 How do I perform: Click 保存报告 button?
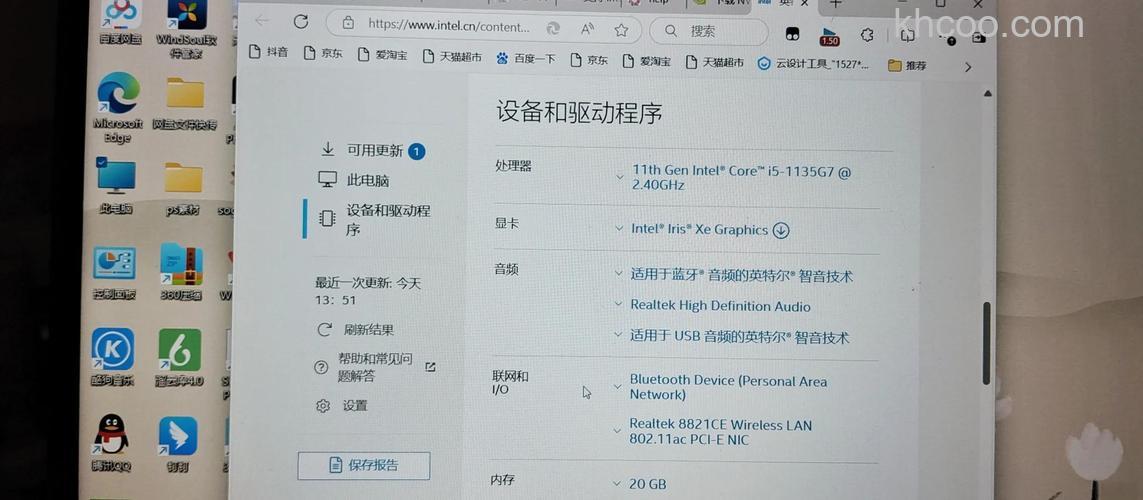364,465
